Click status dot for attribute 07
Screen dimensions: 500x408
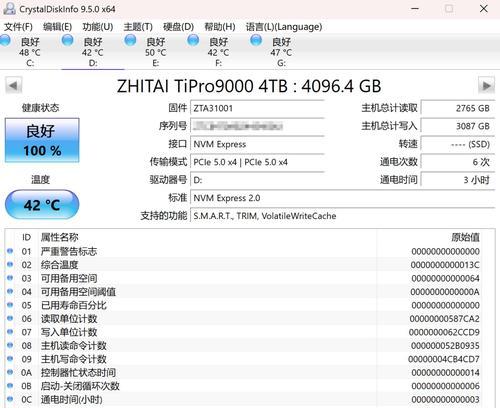pyautogui.click(x=10, y=332)
